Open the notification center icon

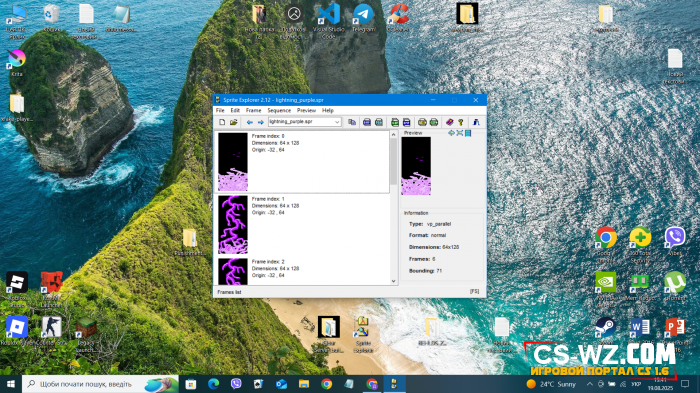(685, 384)
